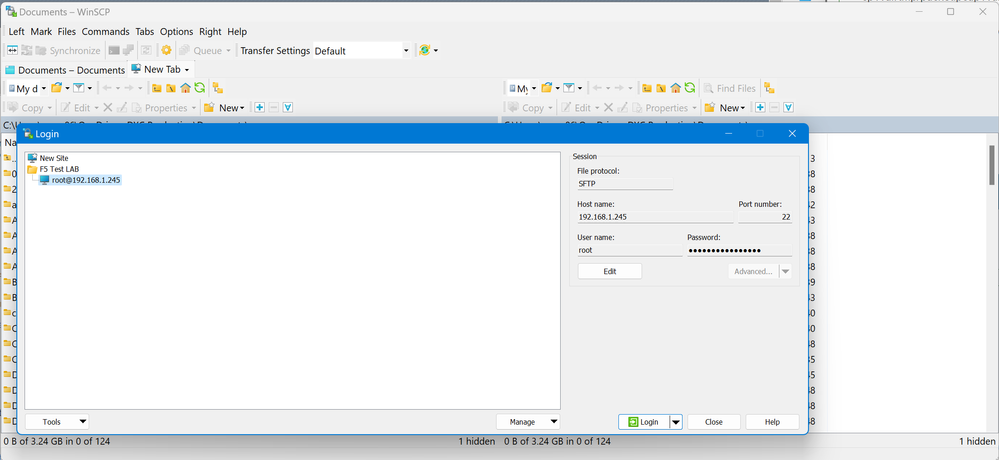Viewport: 999px width, 460px height.
Task: Click left panel New folder icon
Action: tap(209, 108)
